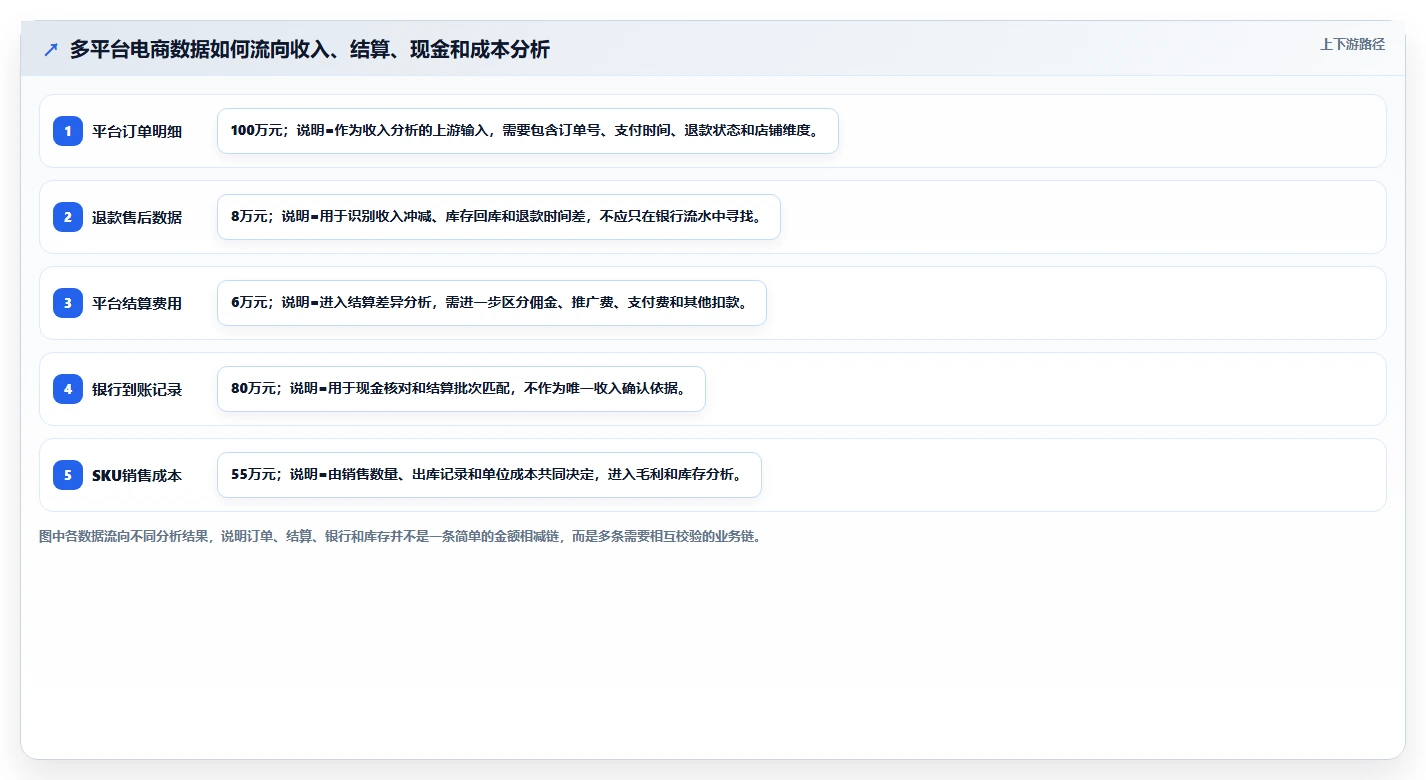Click the 6万元 description box
This screenshot has width=1426, height=780.
(x=491, y=303)
